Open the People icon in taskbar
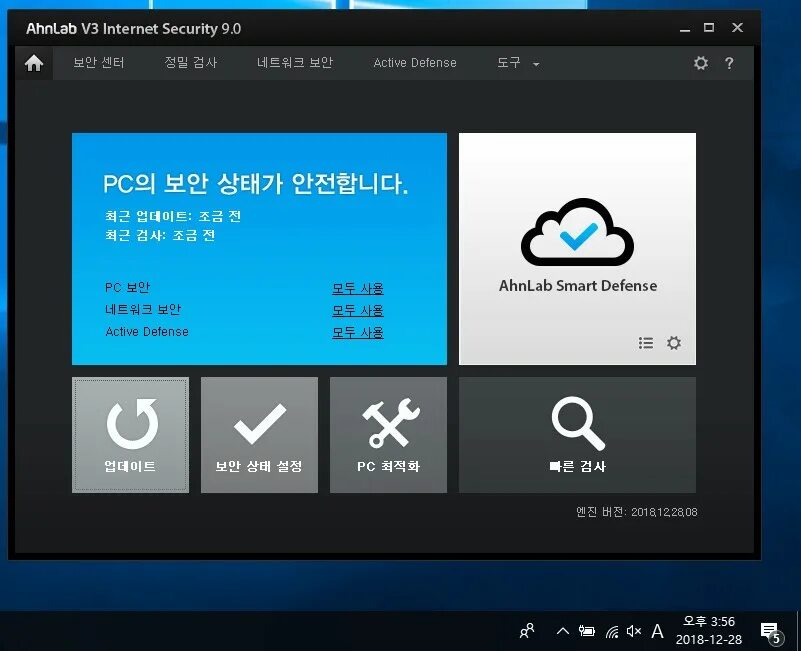 (x=527, y=631)
